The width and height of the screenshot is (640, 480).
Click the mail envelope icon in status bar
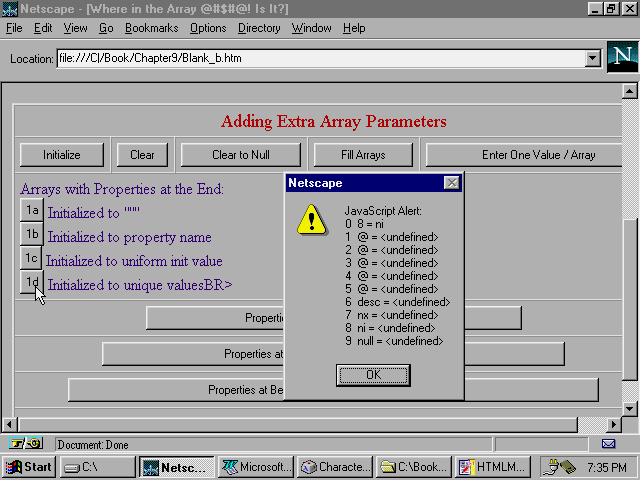tap(608, 443)
